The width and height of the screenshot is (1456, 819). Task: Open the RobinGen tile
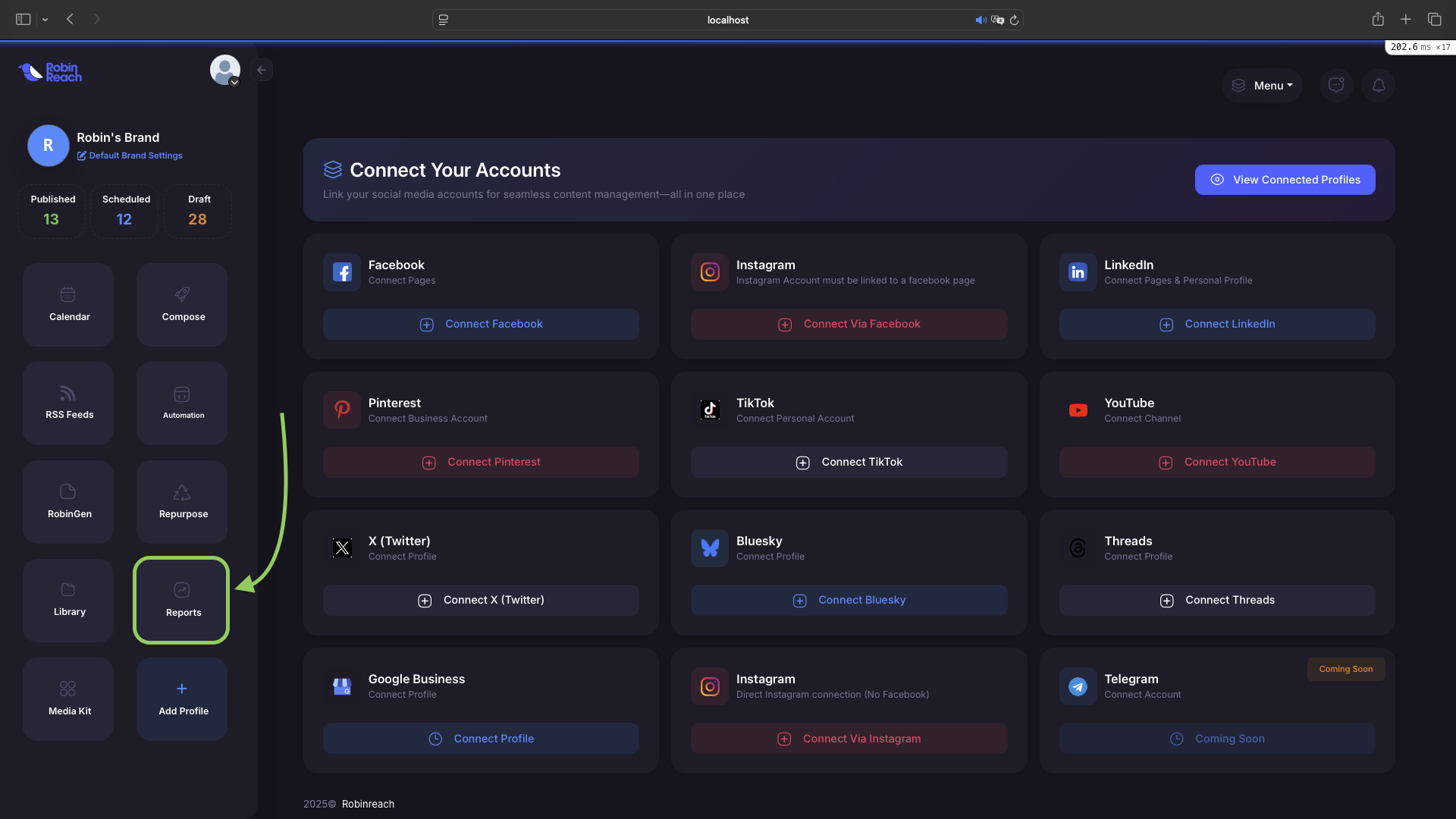[x=68, y=501]
